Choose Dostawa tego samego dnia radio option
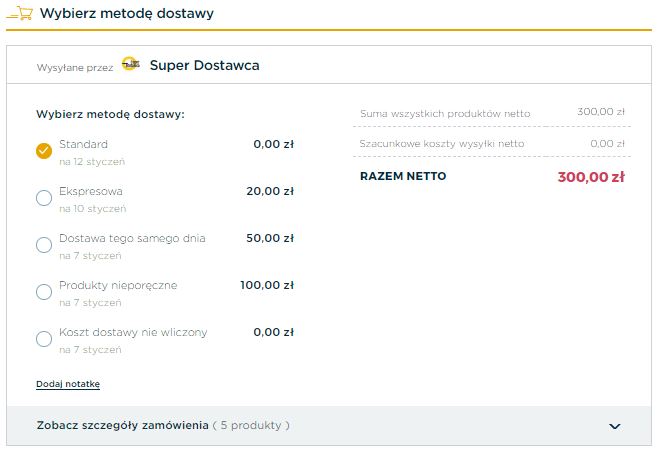This screenshot has height=451, width=659. pyautogui.click(x=44, y=245)
